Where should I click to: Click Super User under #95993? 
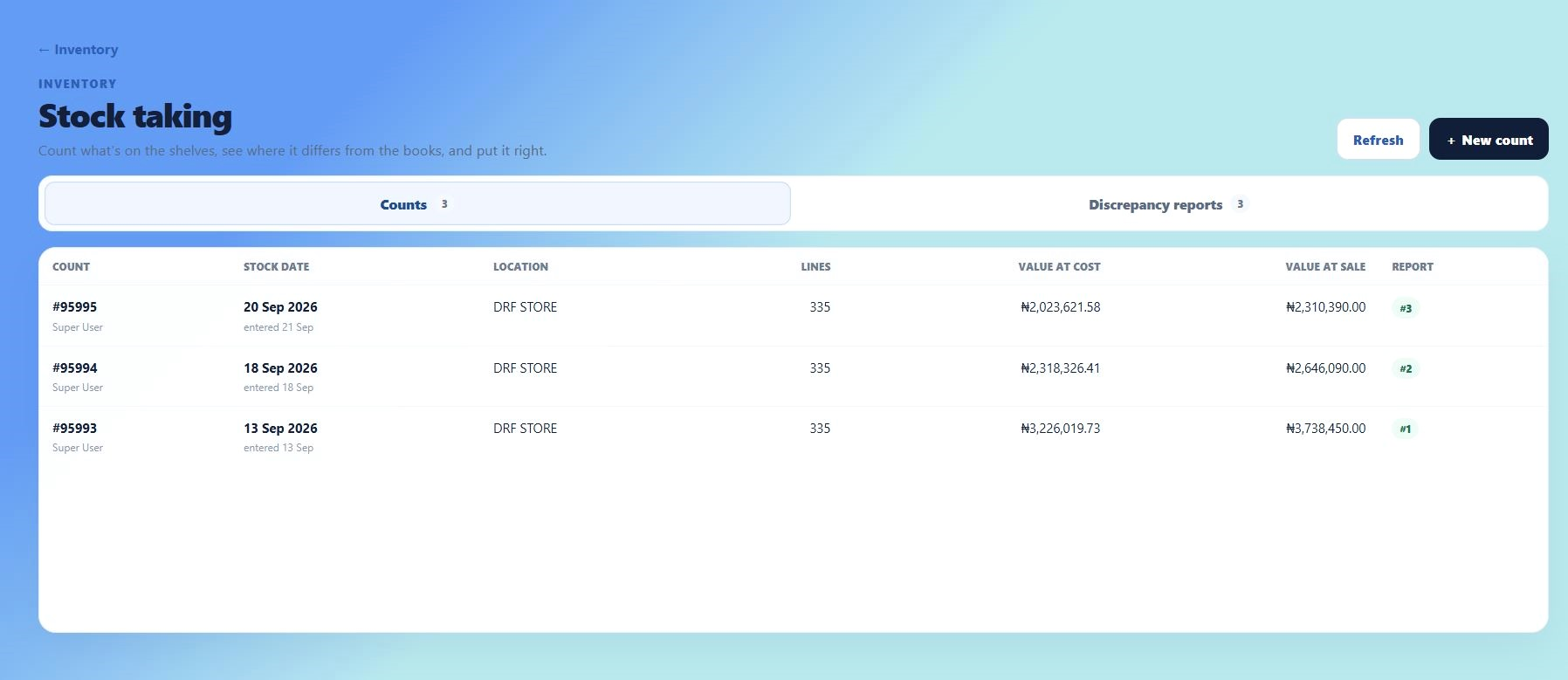(78, 448)
